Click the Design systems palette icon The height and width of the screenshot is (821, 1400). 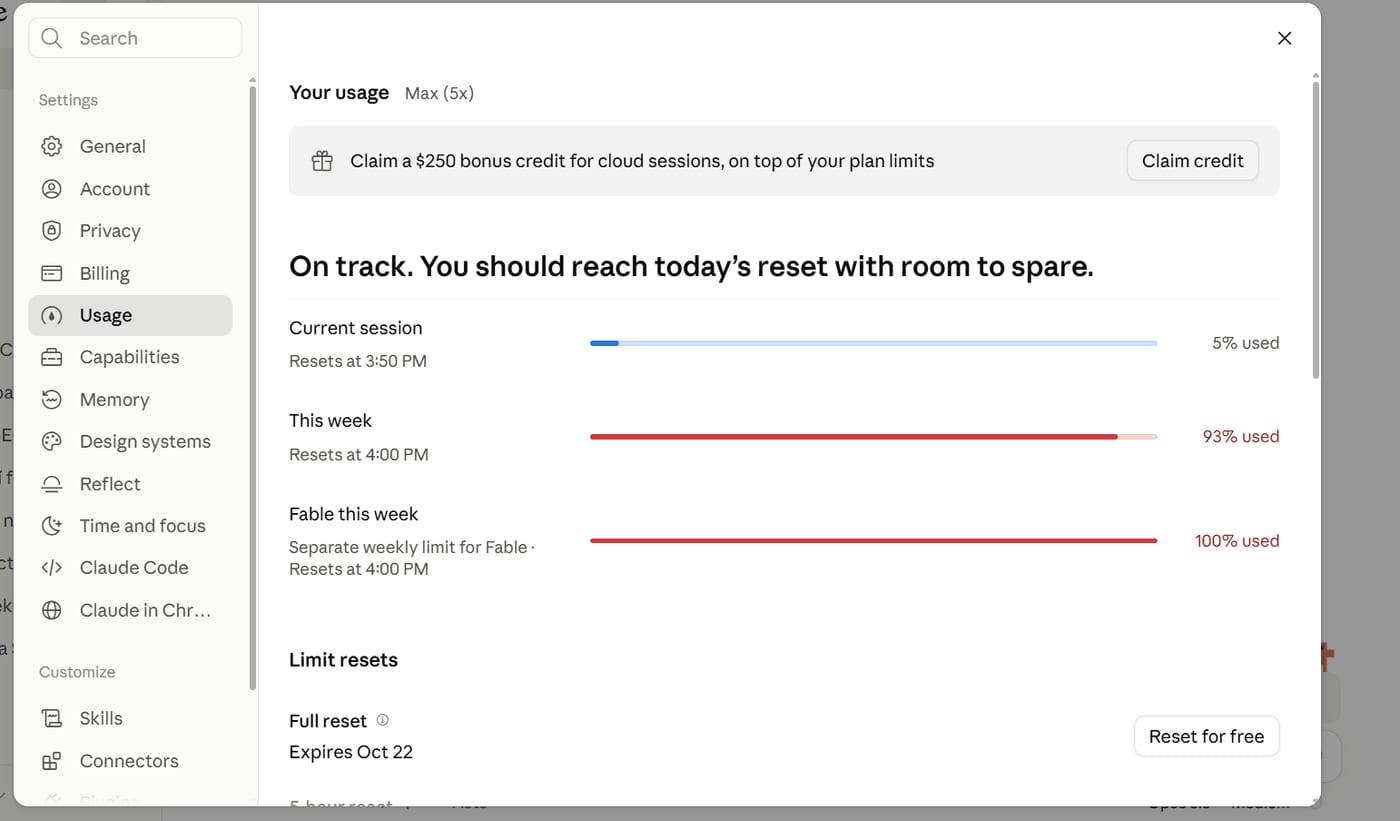51,442
